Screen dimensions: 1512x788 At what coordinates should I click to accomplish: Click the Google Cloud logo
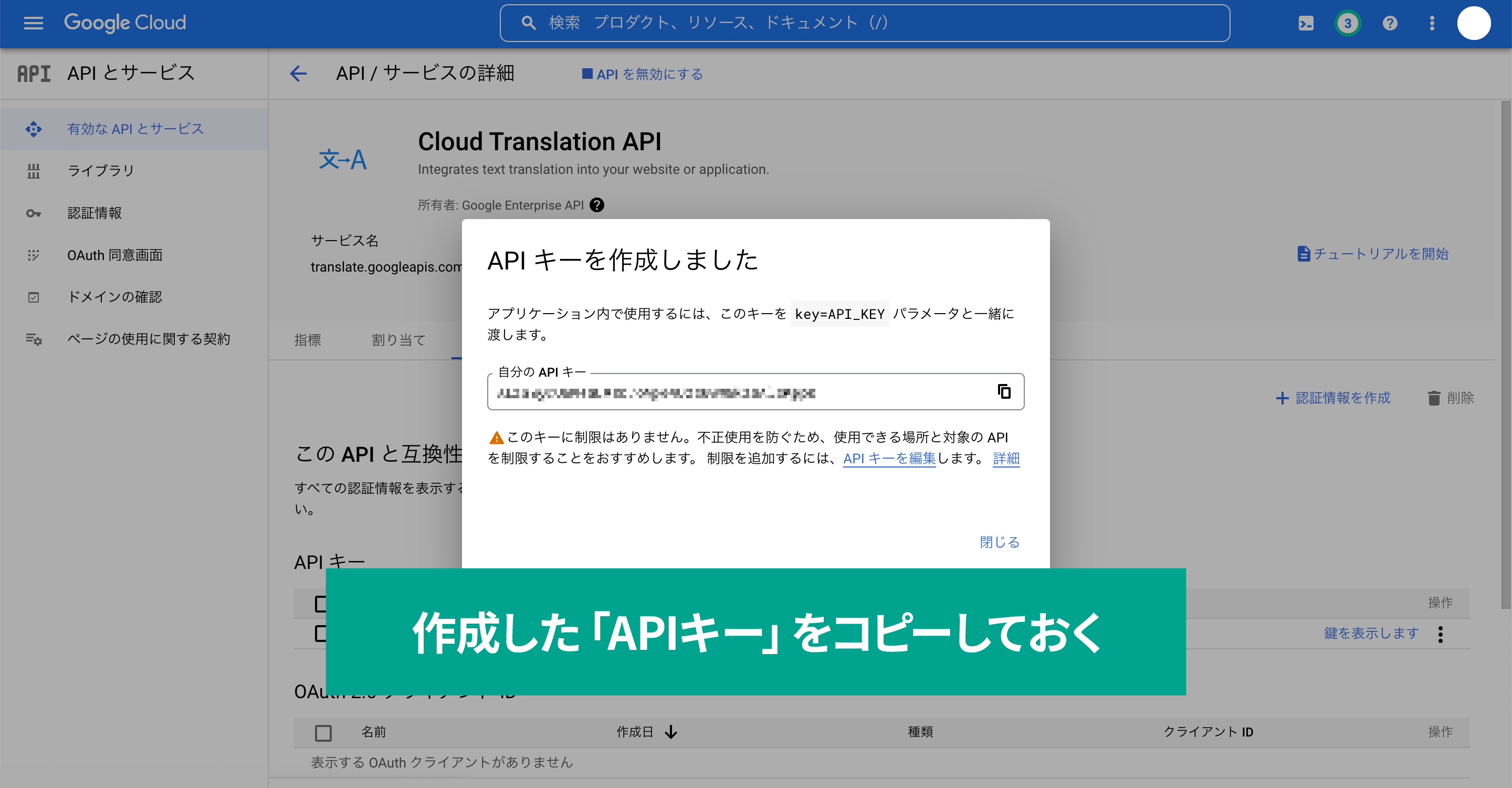click(x=125, y=23)
